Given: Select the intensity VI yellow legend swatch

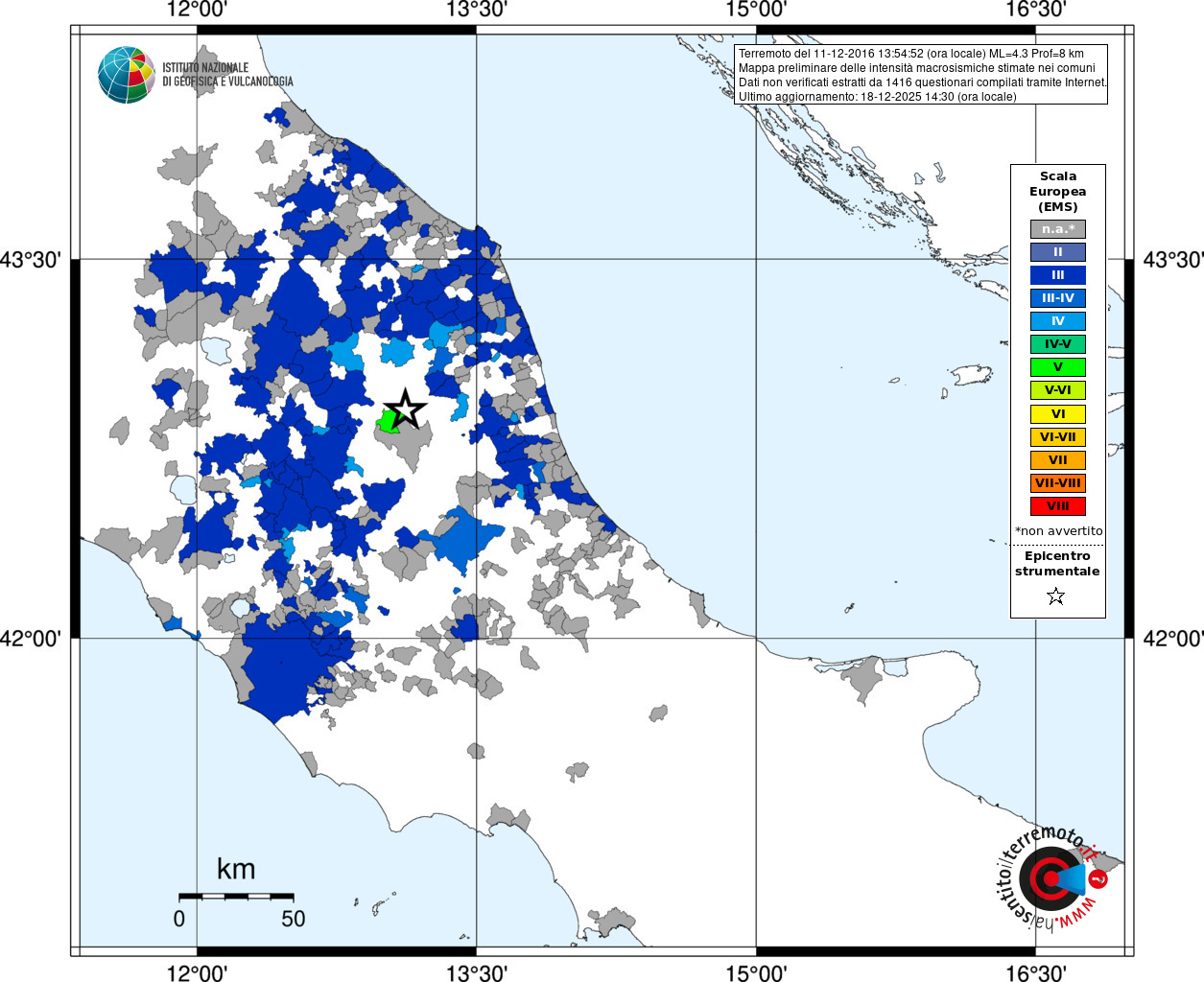Looking at the screenshot, I should [1058, 414].
